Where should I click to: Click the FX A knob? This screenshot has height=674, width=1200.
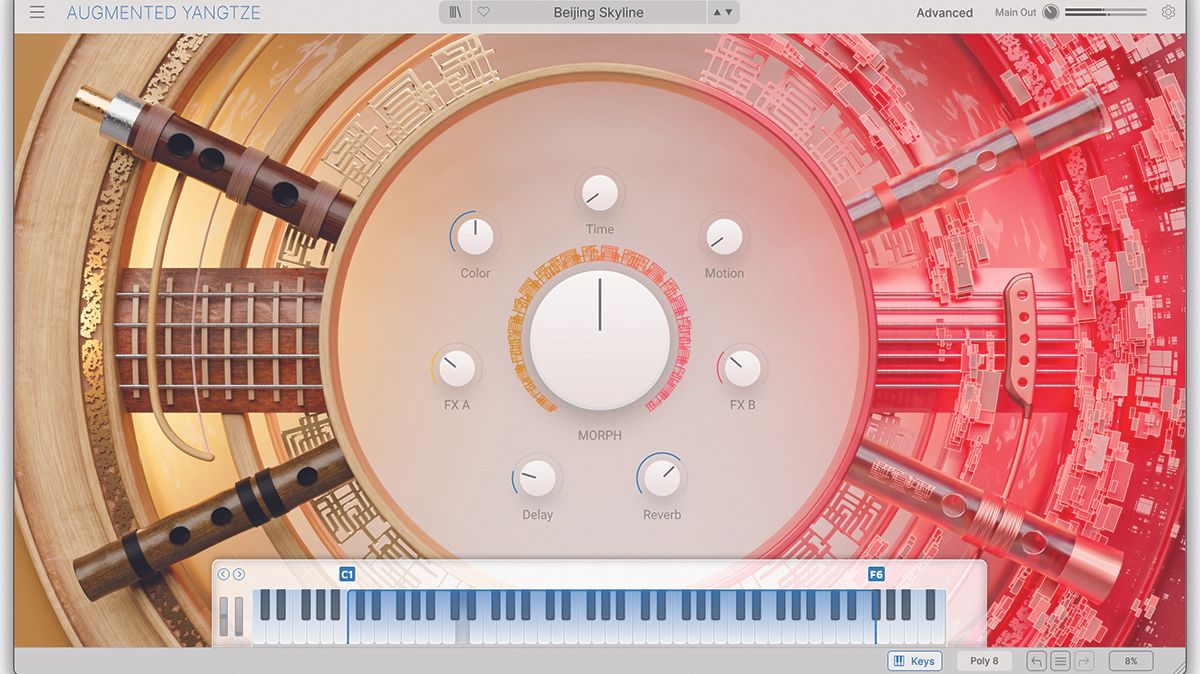(457, 368)
